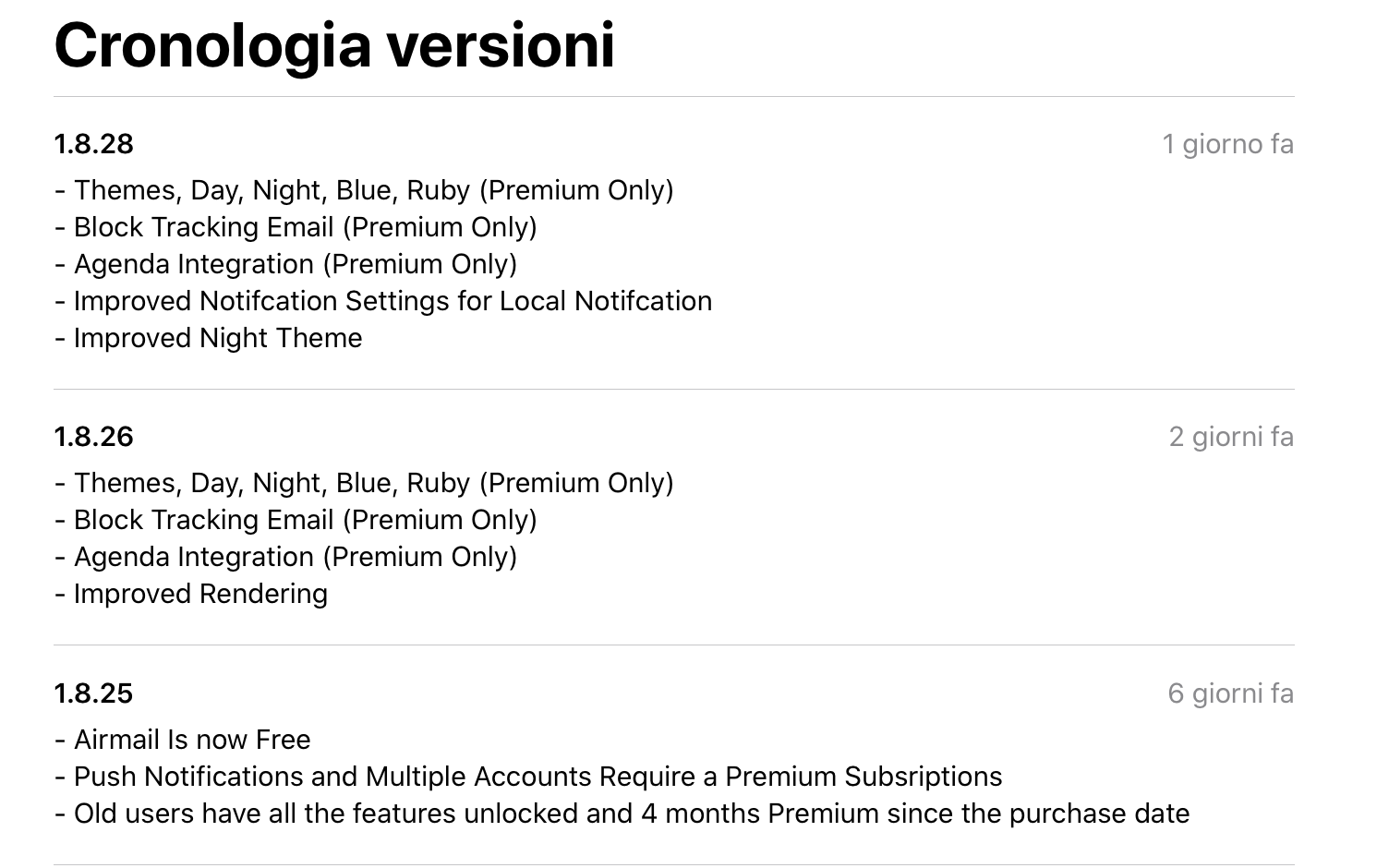Click 'Improved Night Theme' release note
Image resolution: width=1389 pixels, height=868 pixels.
209,338
